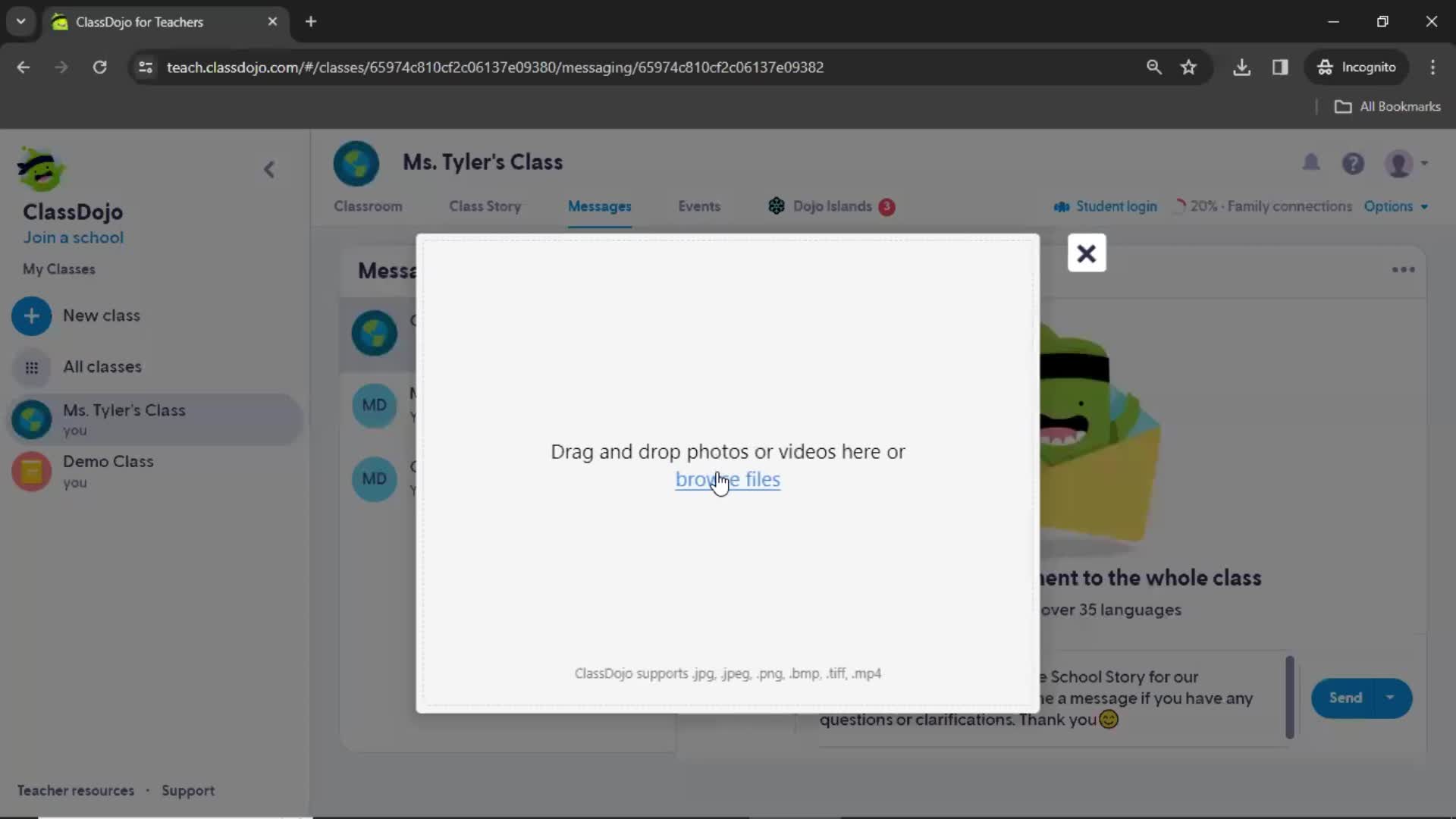Click the blue plus icon for New class

point(31,316)
